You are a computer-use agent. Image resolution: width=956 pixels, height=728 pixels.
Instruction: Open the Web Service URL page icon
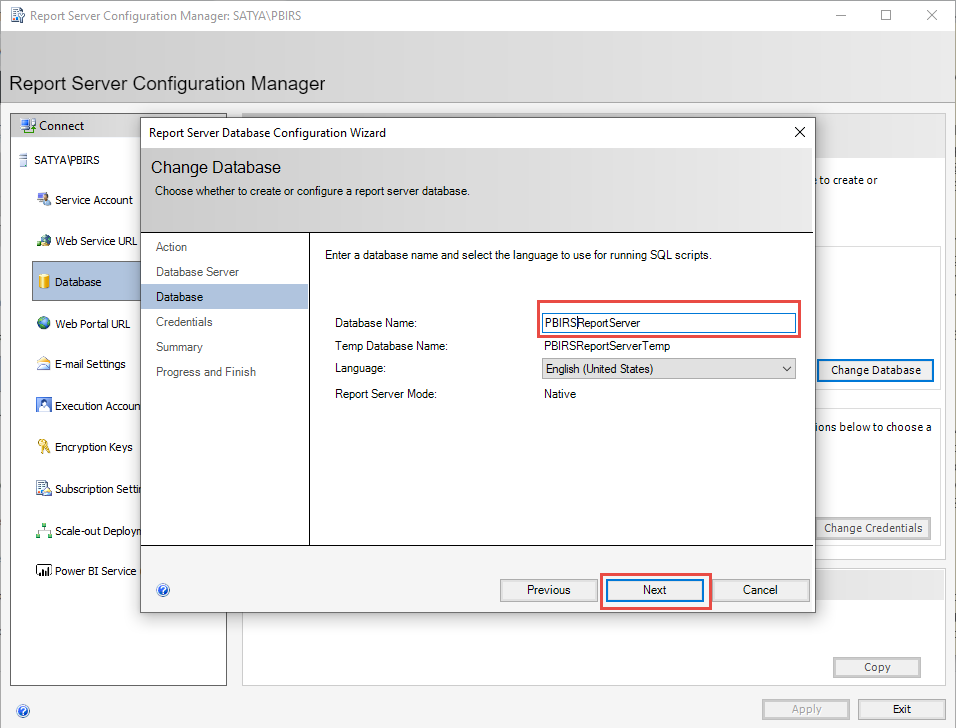click(x=42, y=240)
